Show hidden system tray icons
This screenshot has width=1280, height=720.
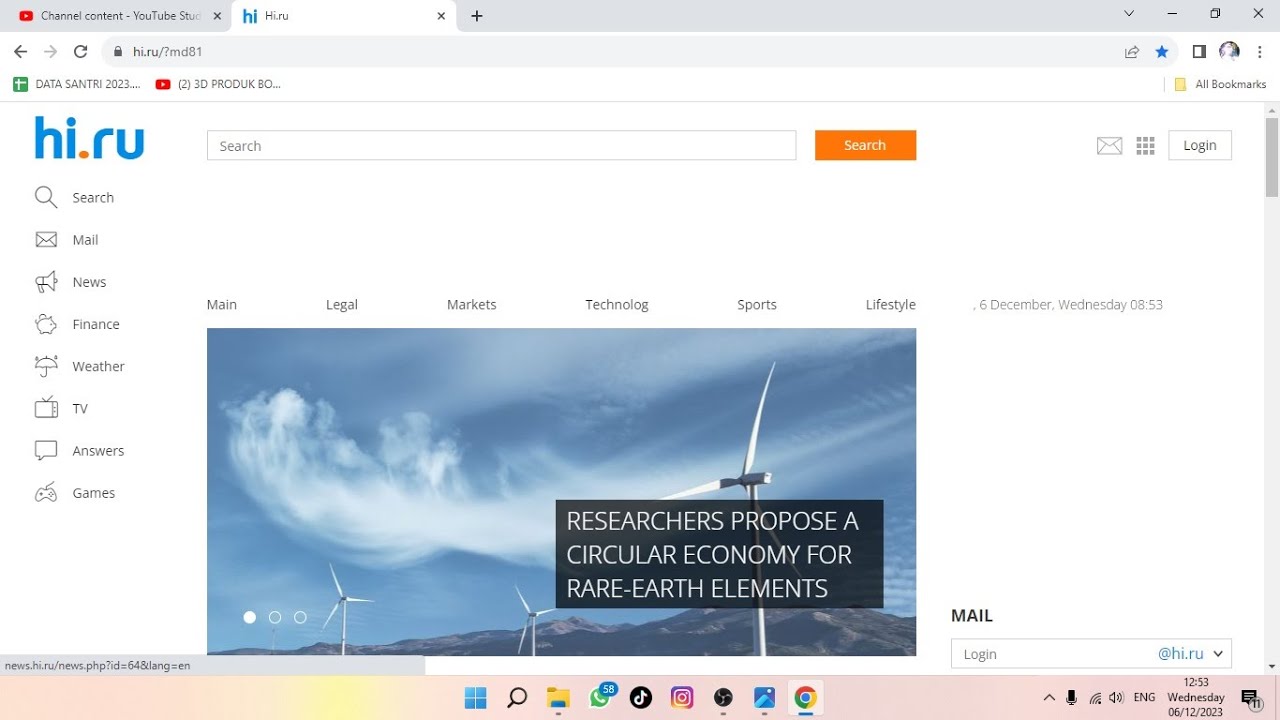click(x=1048, y=698)
